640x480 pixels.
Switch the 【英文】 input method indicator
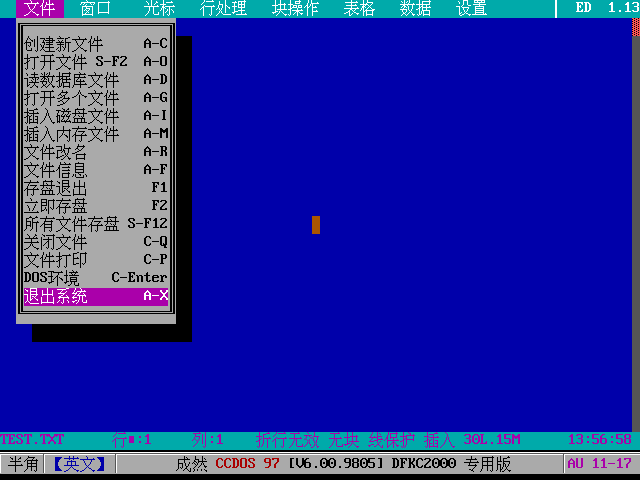79,464
